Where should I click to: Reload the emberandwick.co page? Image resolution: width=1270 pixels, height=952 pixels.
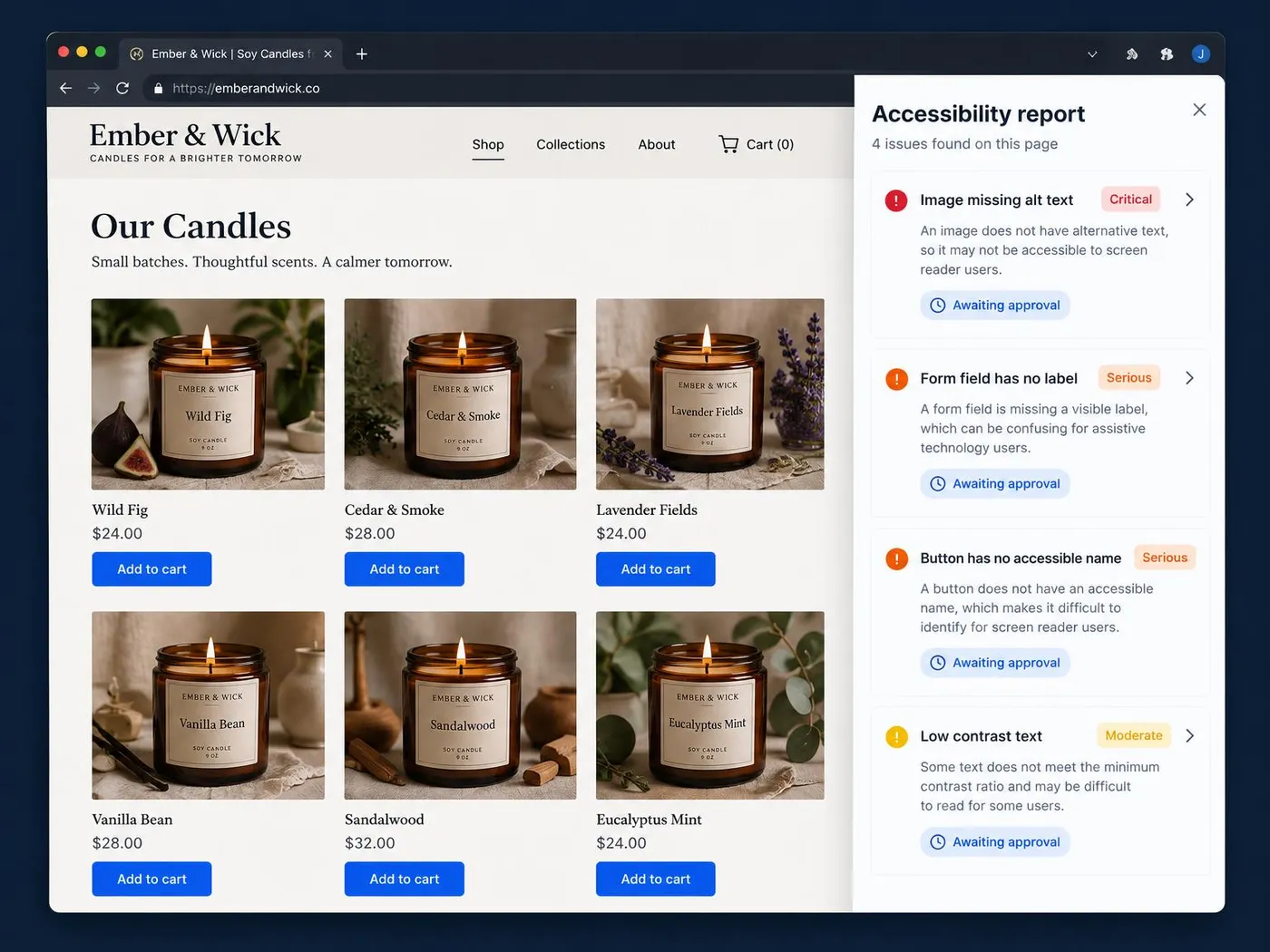(x=122, y=88)
